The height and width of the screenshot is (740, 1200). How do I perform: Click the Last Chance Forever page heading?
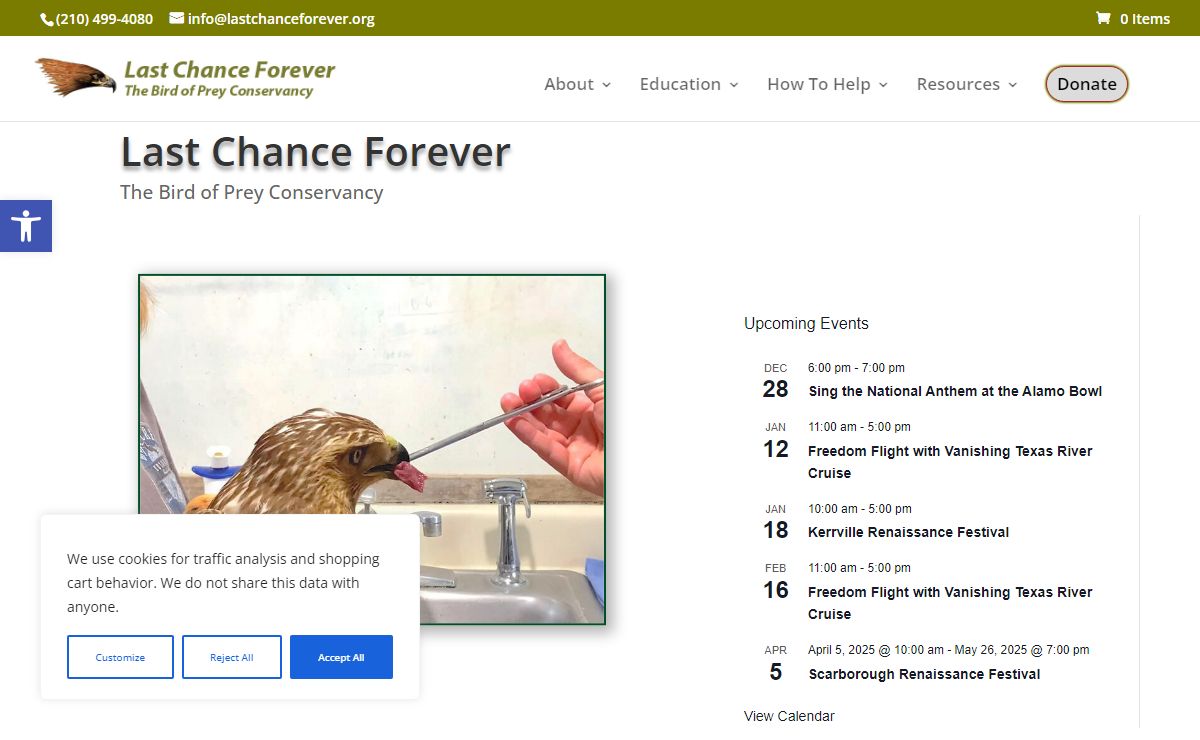316,152
